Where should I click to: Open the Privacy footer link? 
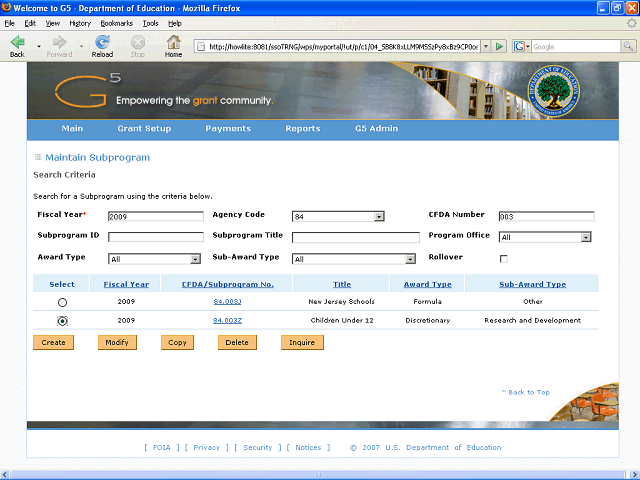point(207,447)
